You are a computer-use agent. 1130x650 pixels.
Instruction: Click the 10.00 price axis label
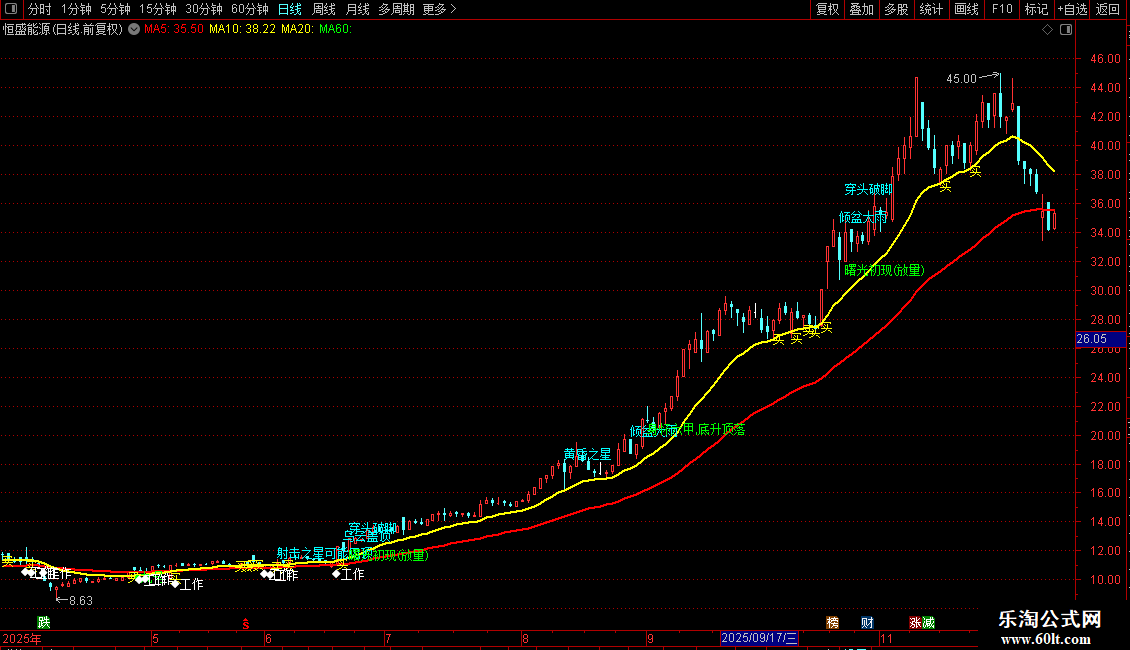pos(1105,580)
